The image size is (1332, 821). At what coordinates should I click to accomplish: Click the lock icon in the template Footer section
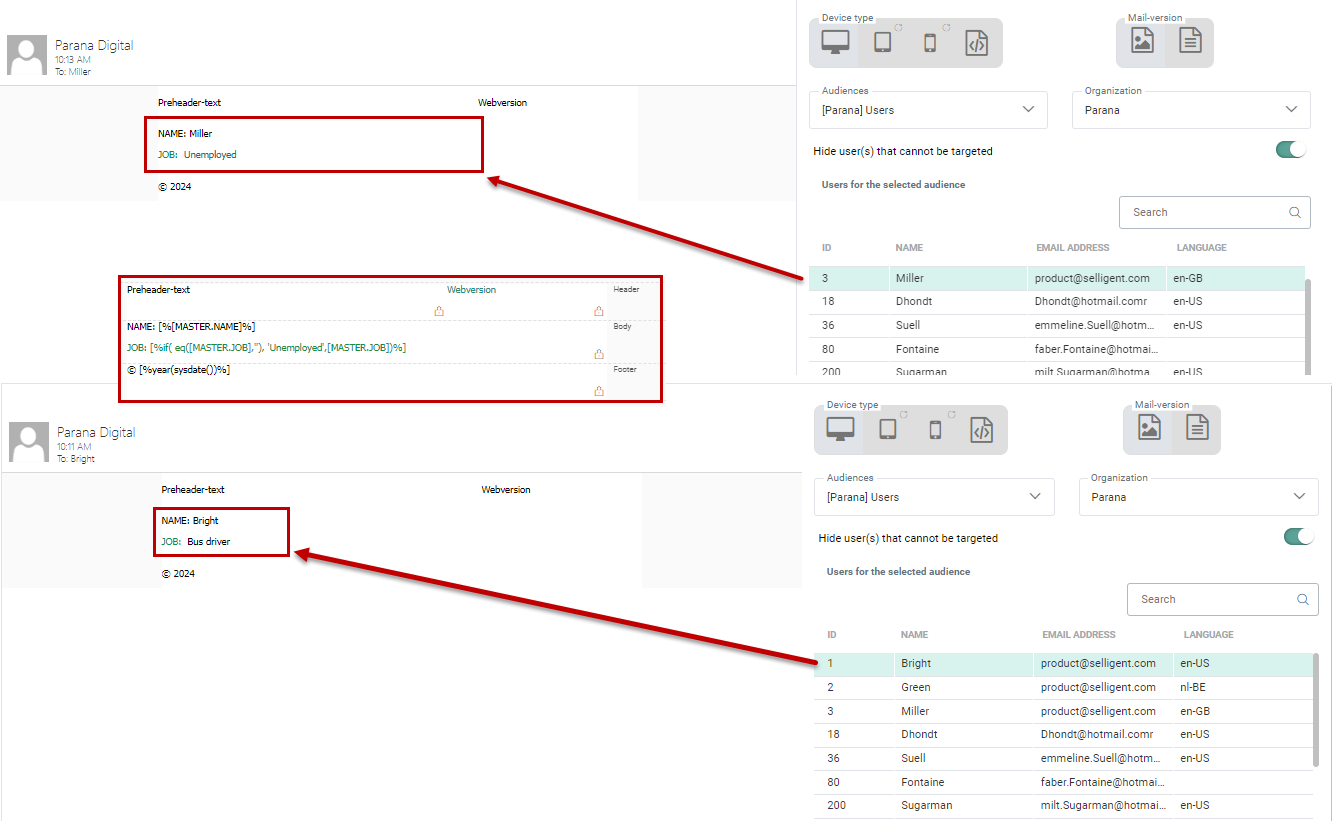click(599, 391)
